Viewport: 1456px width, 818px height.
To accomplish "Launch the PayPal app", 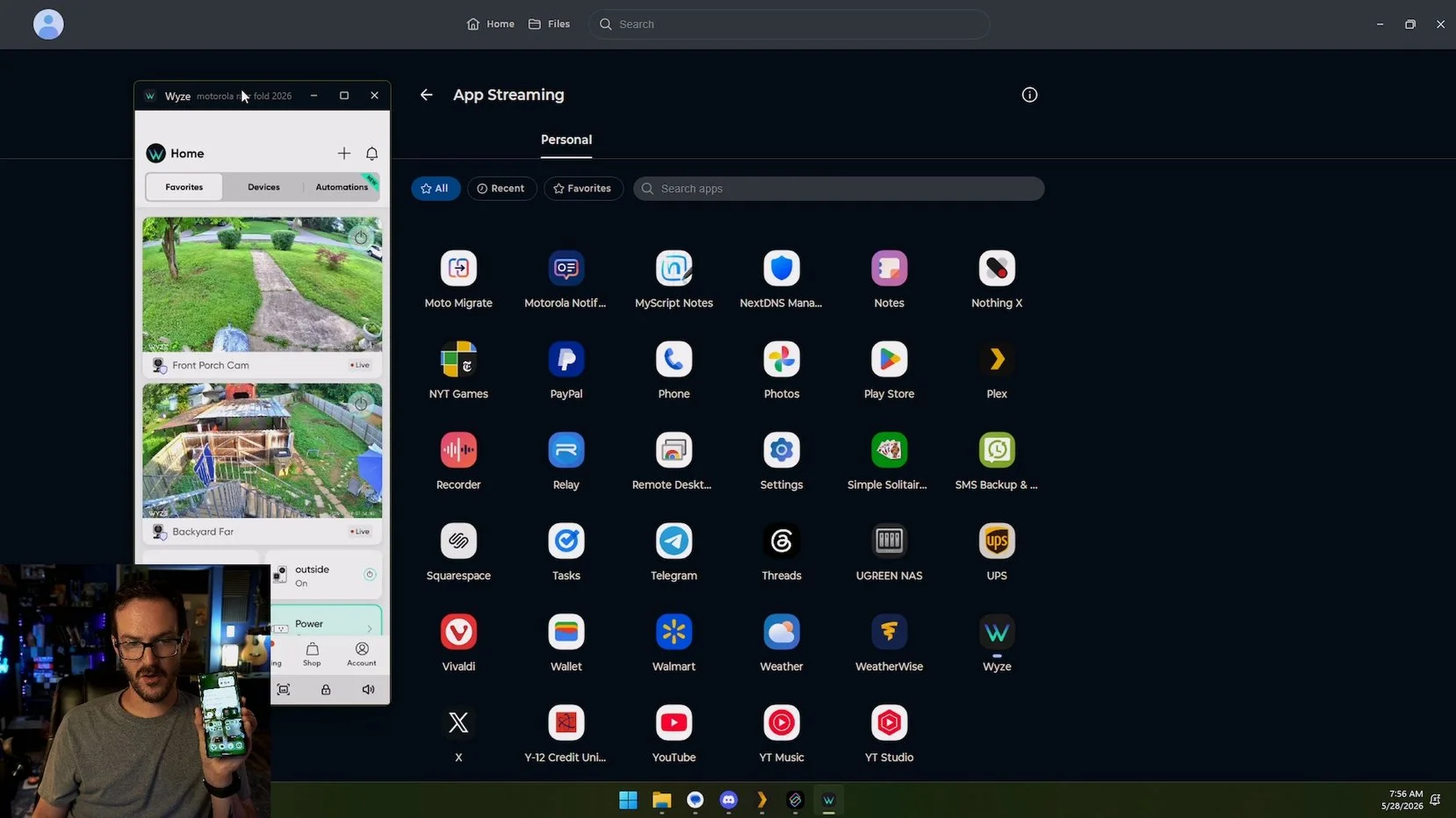I will point(566,359).
